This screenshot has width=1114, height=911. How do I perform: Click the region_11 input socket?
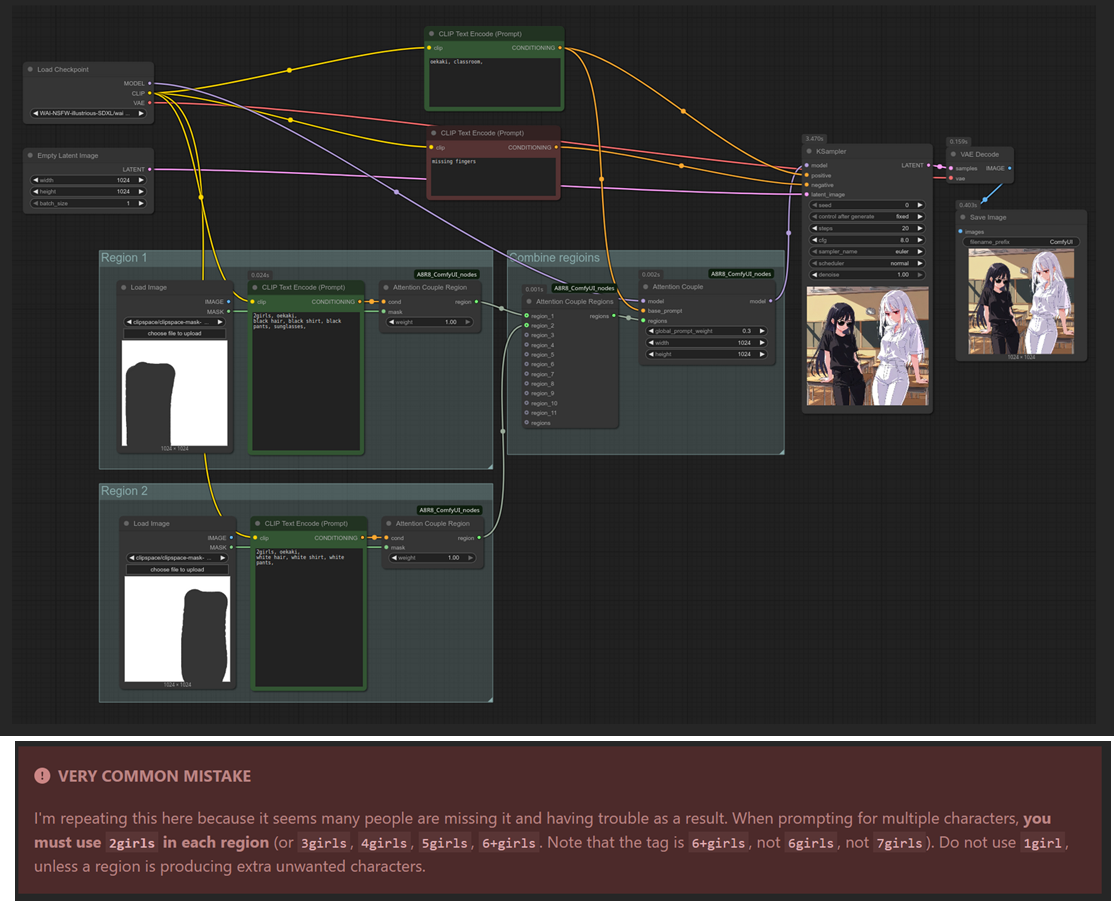pyautogui.click(x=526, y=413)
